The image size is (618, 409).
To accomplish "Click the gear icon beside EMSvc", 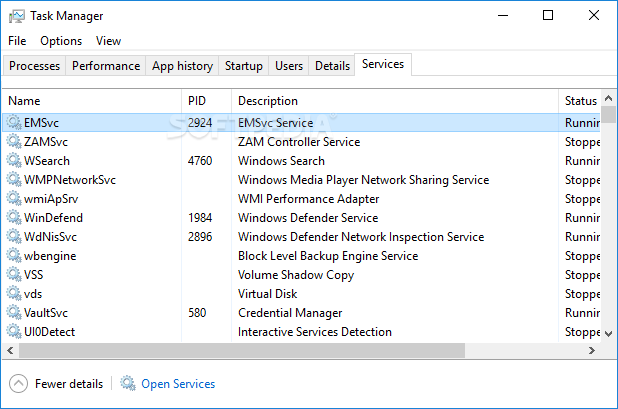I will tap(14, 123).
